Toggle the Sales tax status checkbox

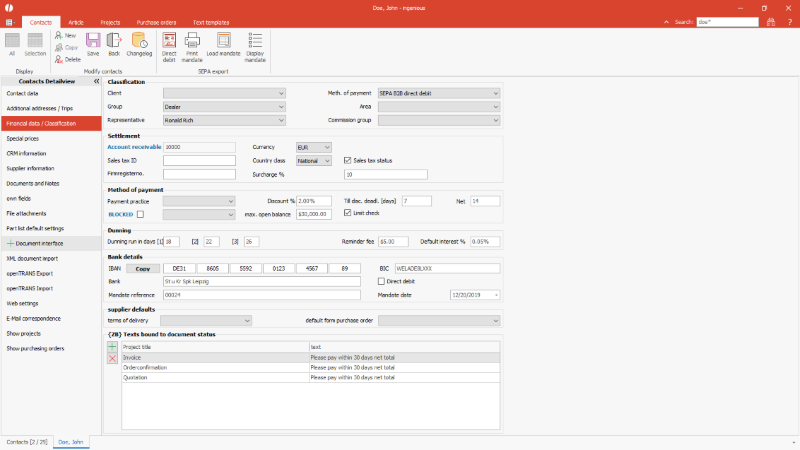348,160
